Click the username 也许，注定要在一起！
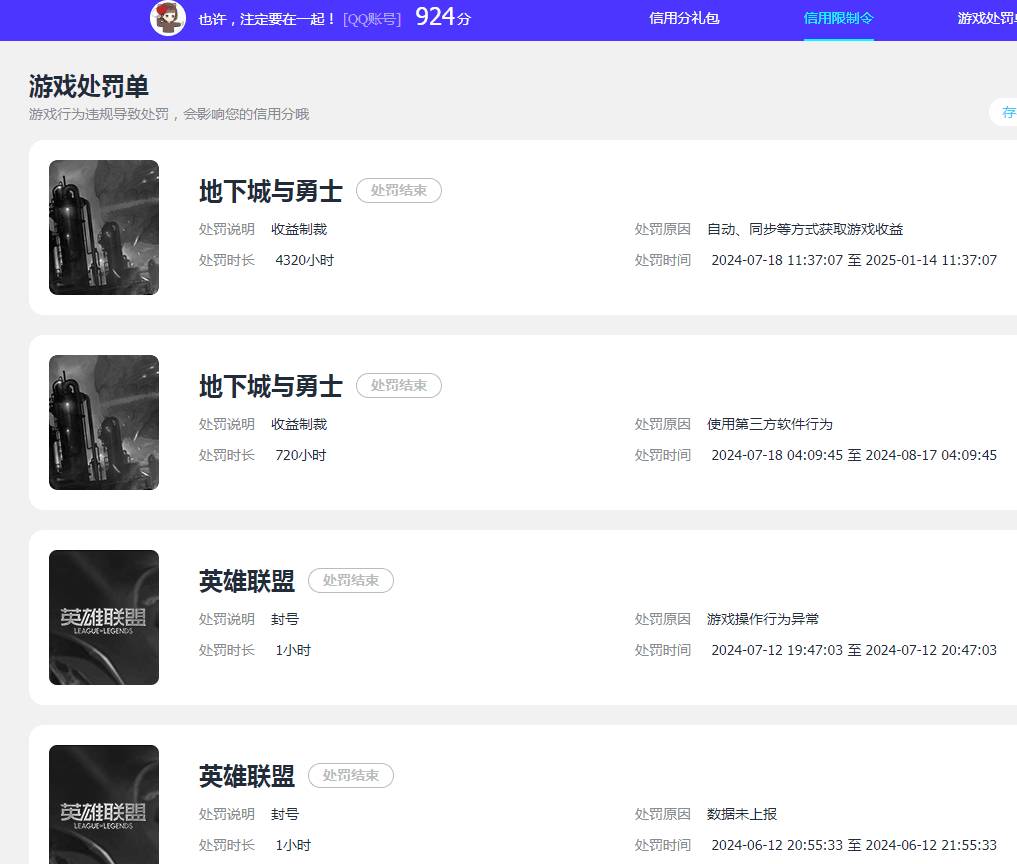Image resolution: width=1017 pixels, height=864 pixels. (267, 19)
